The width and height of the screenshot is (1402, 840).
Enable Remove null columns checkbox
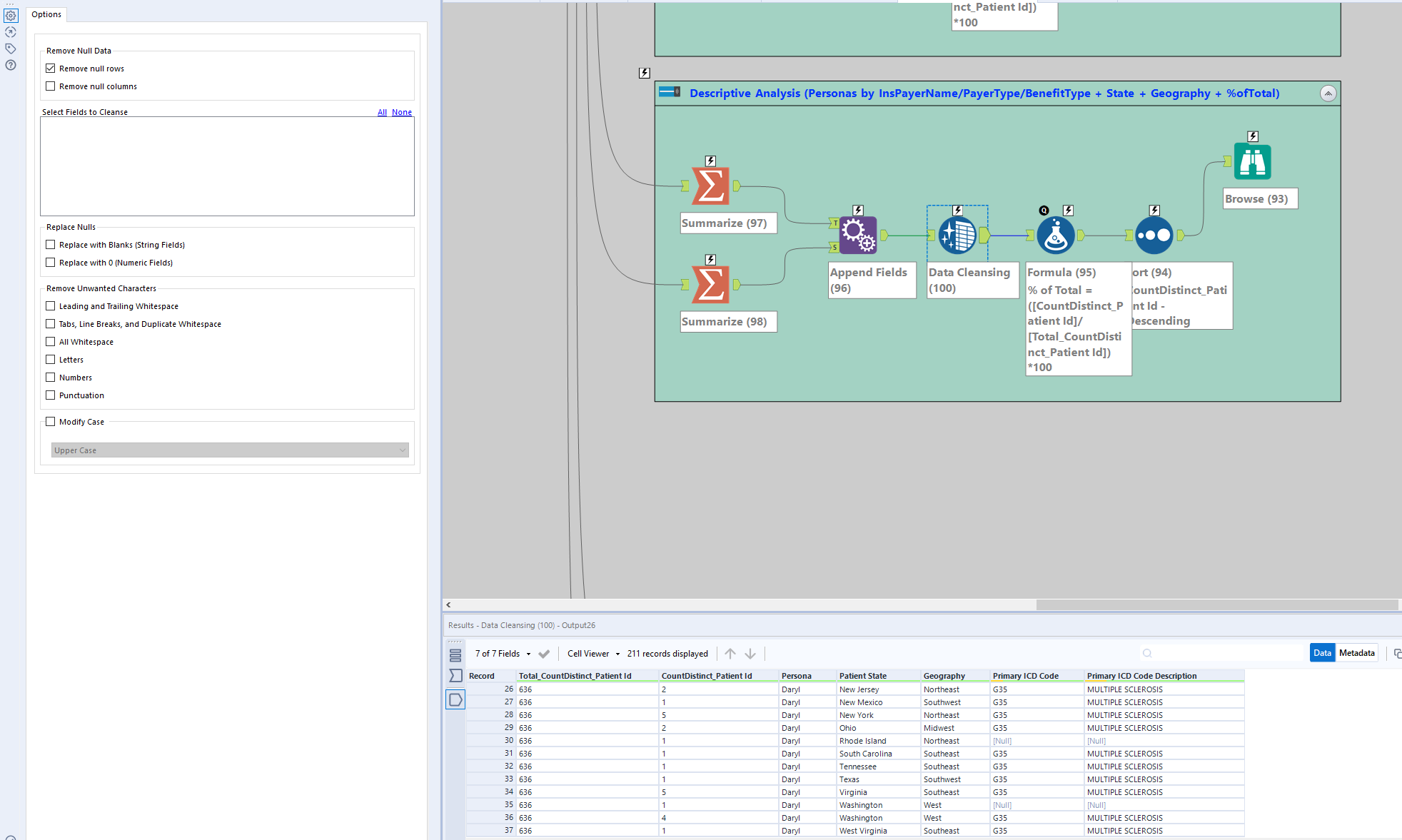51,85
